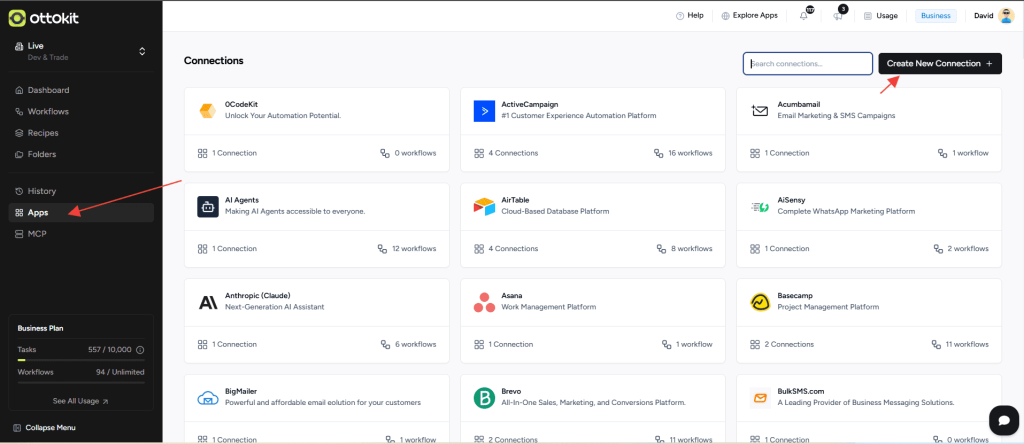The height and width of the screenshot is (444, 1024).
Task: Go to Recipes in the sidebar
Action: pyautogui.click(x=43, y=132)
